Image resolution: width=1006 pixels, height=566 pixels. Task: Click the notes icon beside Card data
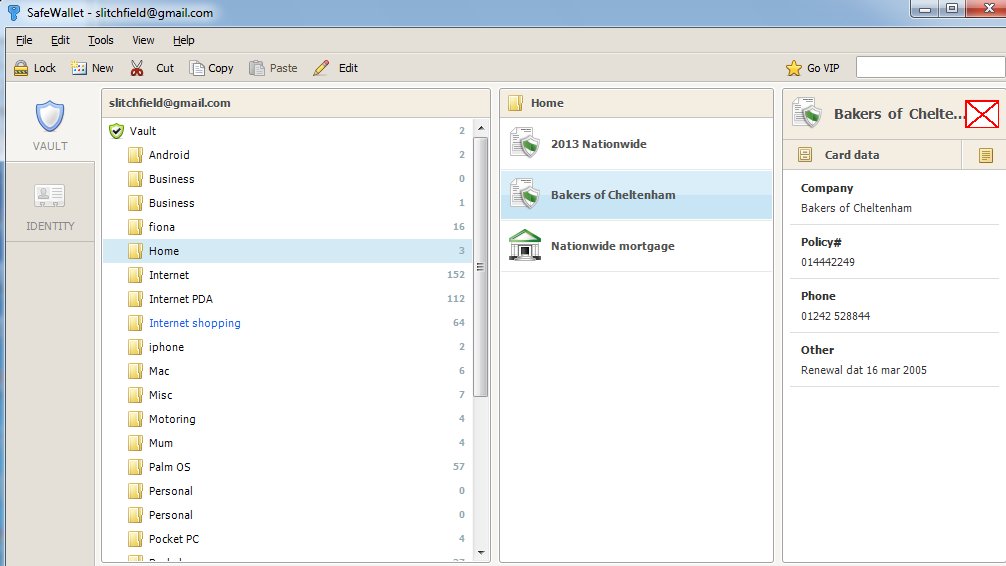coord(985,155)
